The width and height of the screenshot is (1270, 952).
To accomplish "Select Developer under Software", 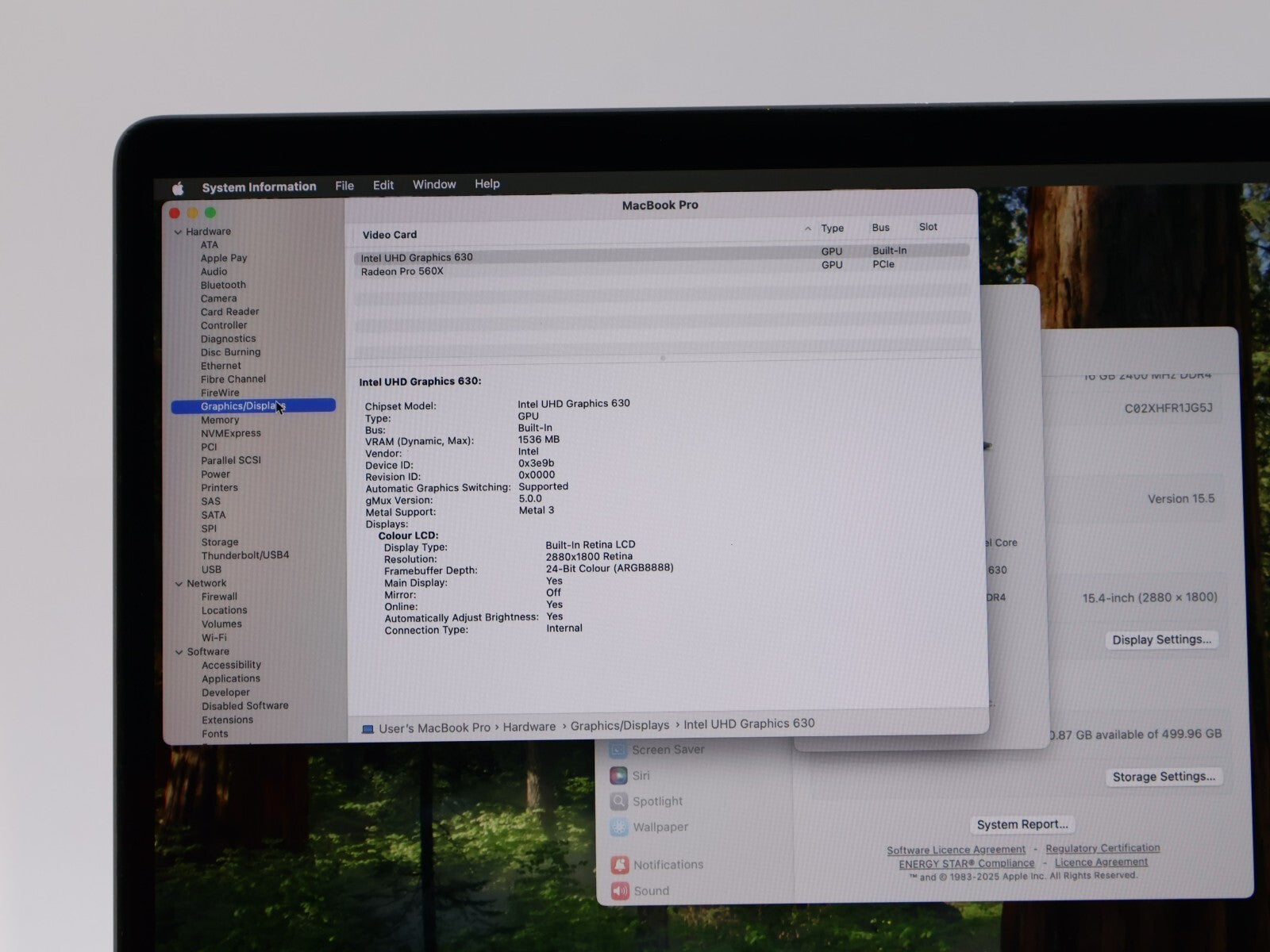I will [x=225, y=693].
